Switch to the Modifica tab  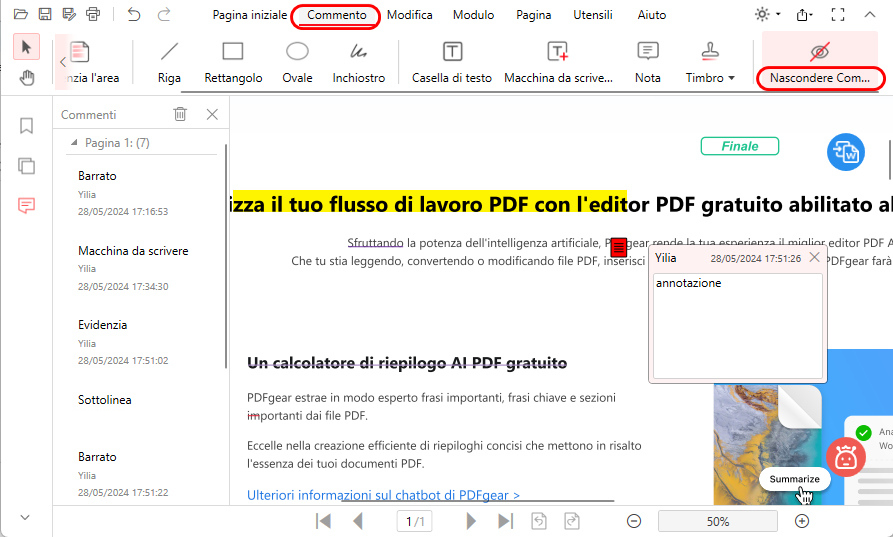click(409, 15)
